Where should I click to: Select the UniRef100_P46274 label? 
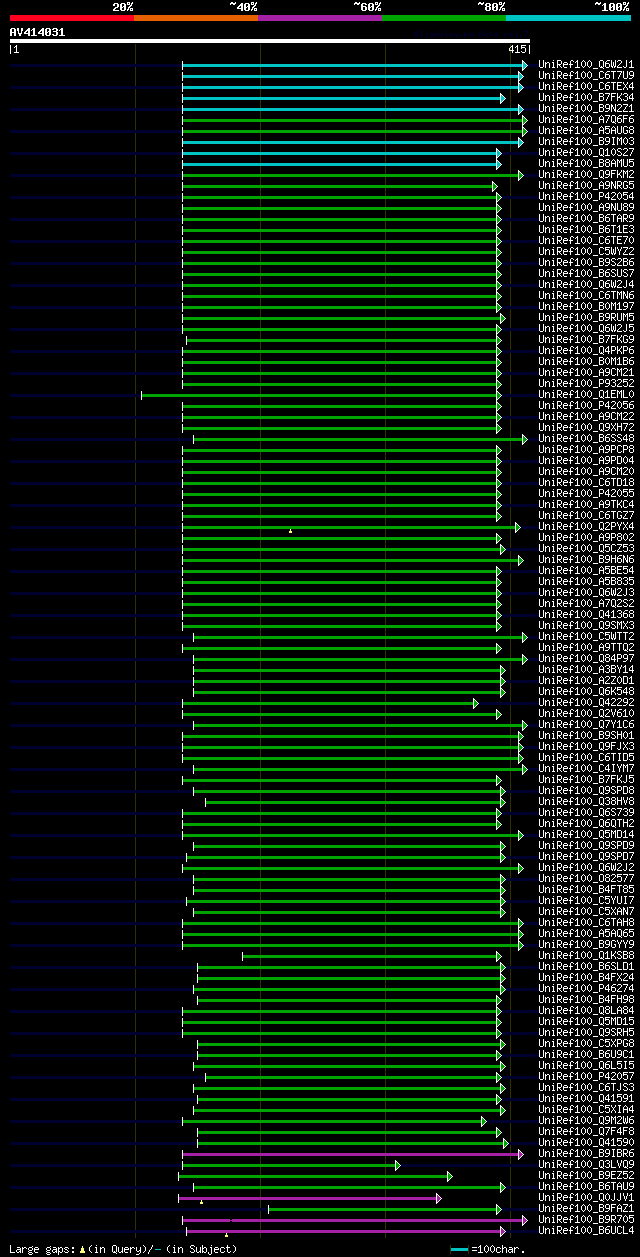[586, 988]
